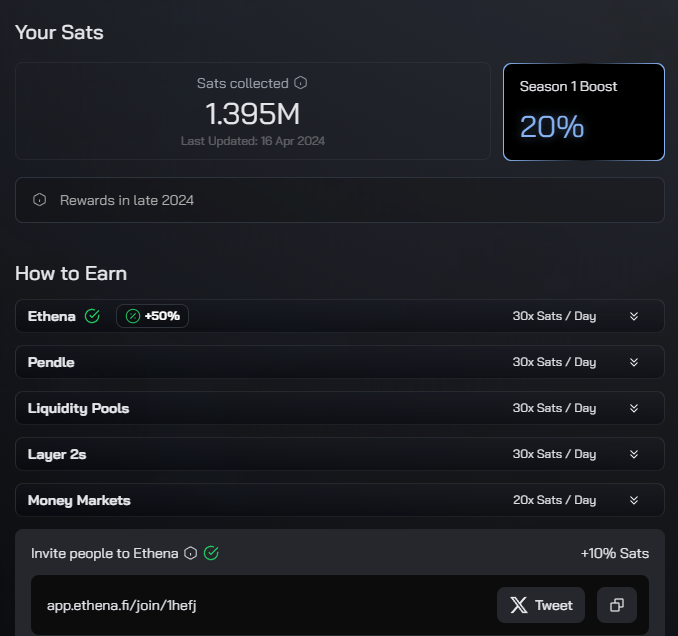The image size is (678, 636).
Task: Click the percent icon in the +50% badge
Action: click(133, 316)
